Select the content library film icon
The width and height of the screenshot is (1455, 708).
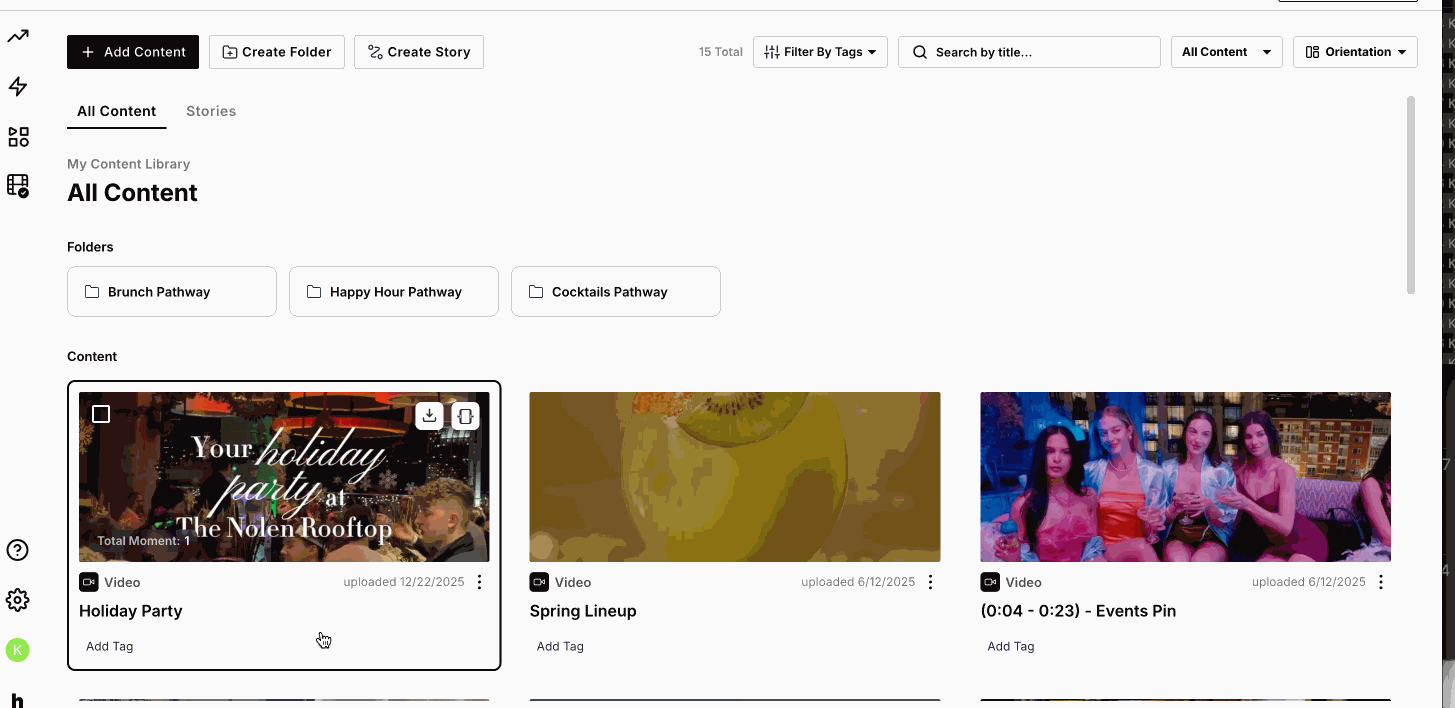coord(18,186)
